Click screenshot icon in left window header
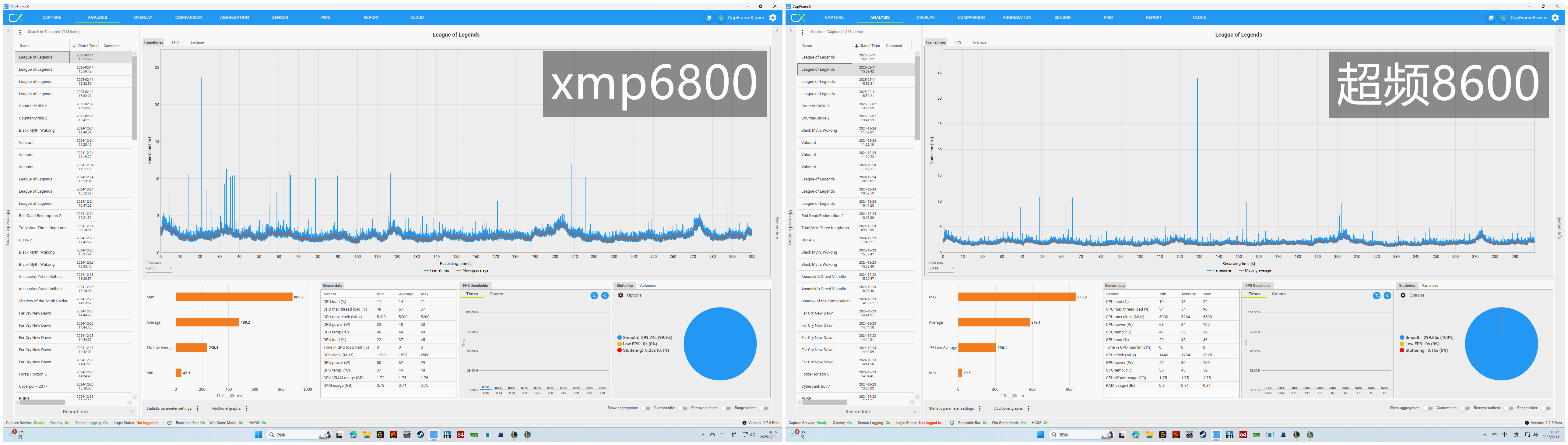The image size is (1568, 445). (708, 18)
